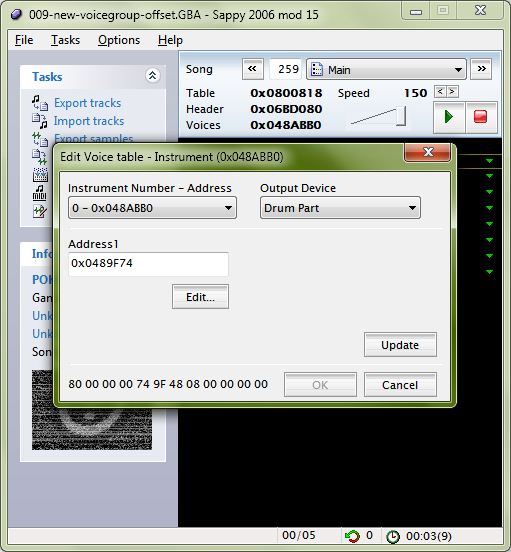Click the clock icon in status bar
The height and width of the screenshot is (552, 511).
tap(393, 537)
